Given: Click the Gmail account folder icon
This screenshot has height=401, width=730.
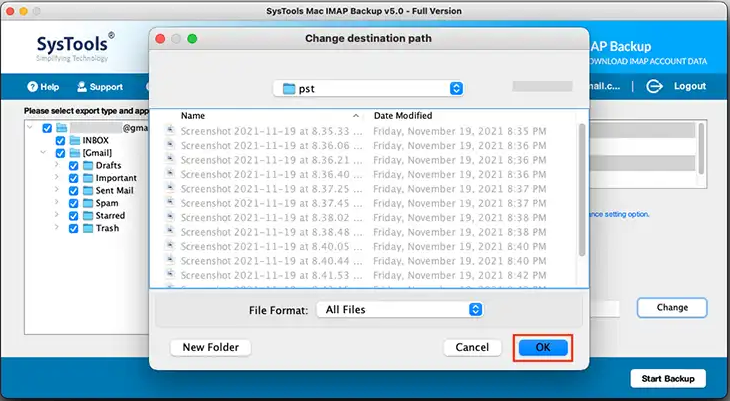Looking at the screenshot, I should 61,128.
